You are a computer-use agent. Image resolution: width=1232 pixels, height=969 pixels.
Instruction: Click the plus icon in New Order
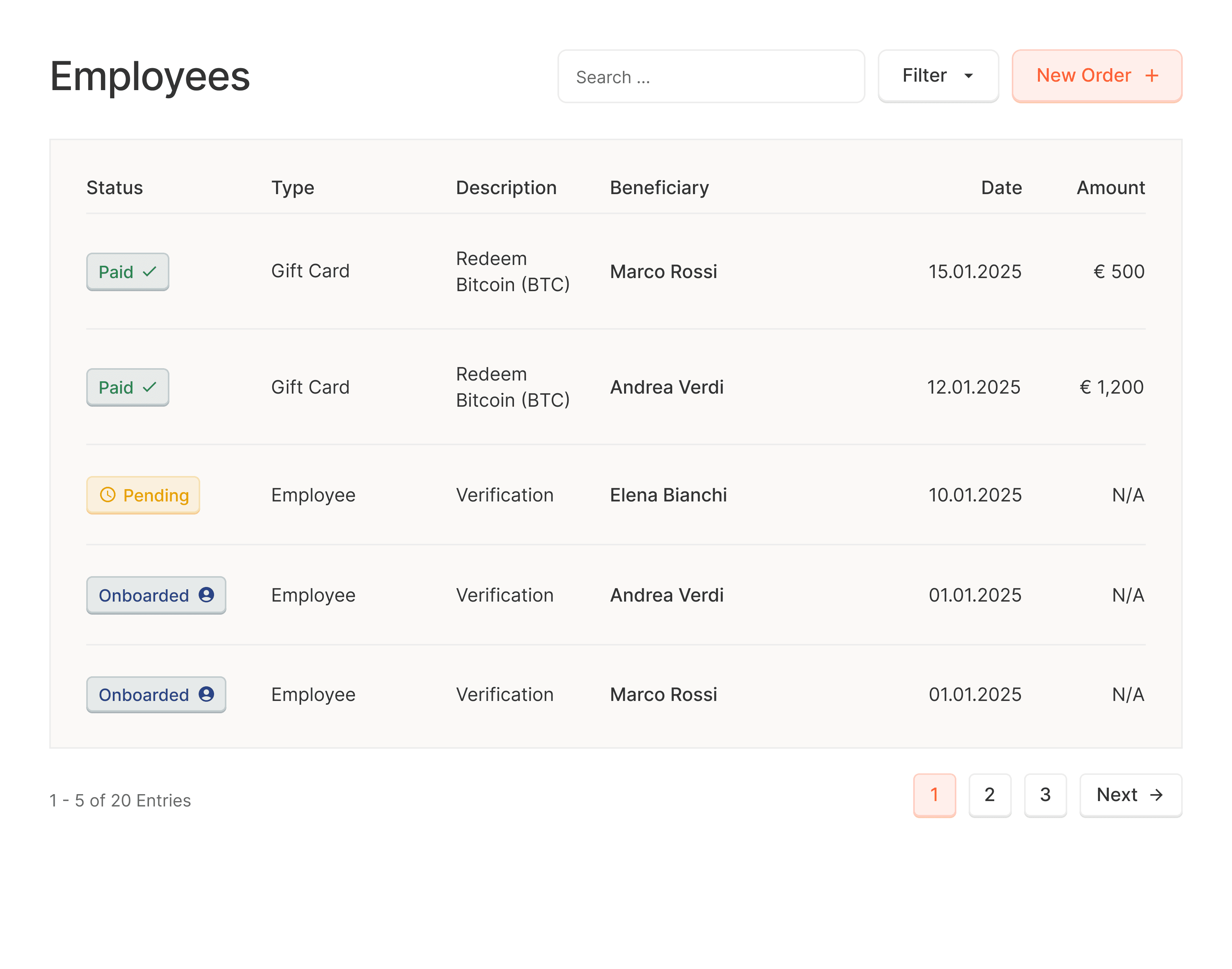pos(1152,75)
